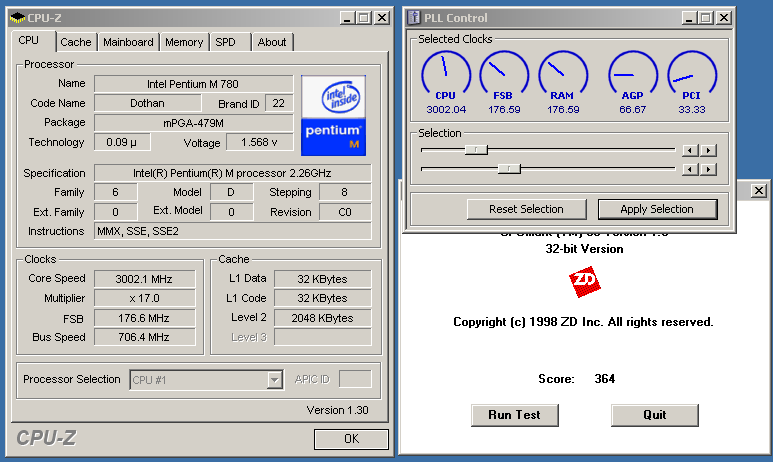Click the Specification field text
773x462 pixels.
(x=232, y=173)
